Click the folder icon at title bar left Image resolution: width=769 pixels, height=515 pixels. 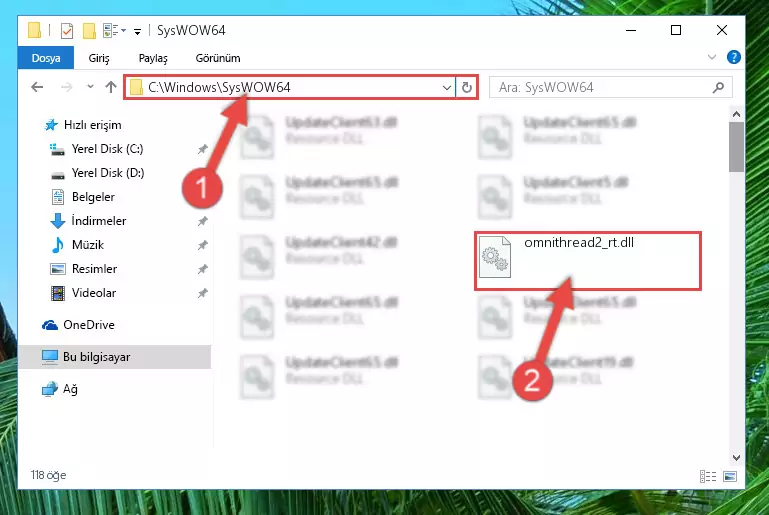(34, 30)
